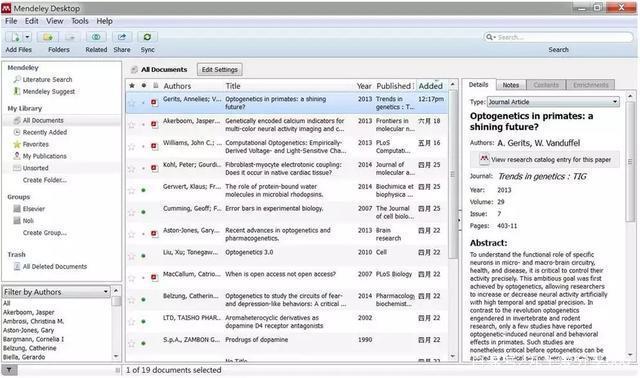This screenshot has width=640, height=378.
Task: Click the Related documents toolbar icon
Action: [x=96, y=37]
